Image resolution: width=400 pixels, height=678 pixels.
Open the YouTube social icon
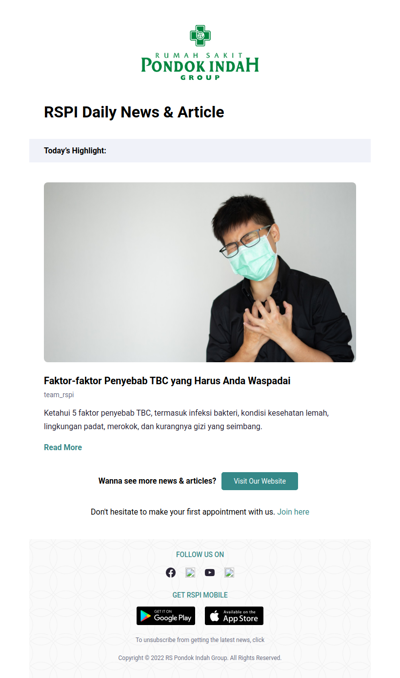pos(210,572)
